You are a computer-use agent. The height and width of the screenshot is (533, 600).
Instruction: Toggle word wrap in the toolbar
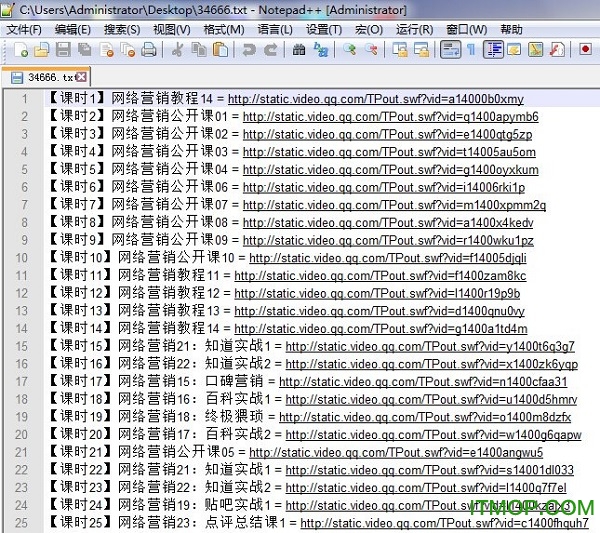click(x=450, y=50)
